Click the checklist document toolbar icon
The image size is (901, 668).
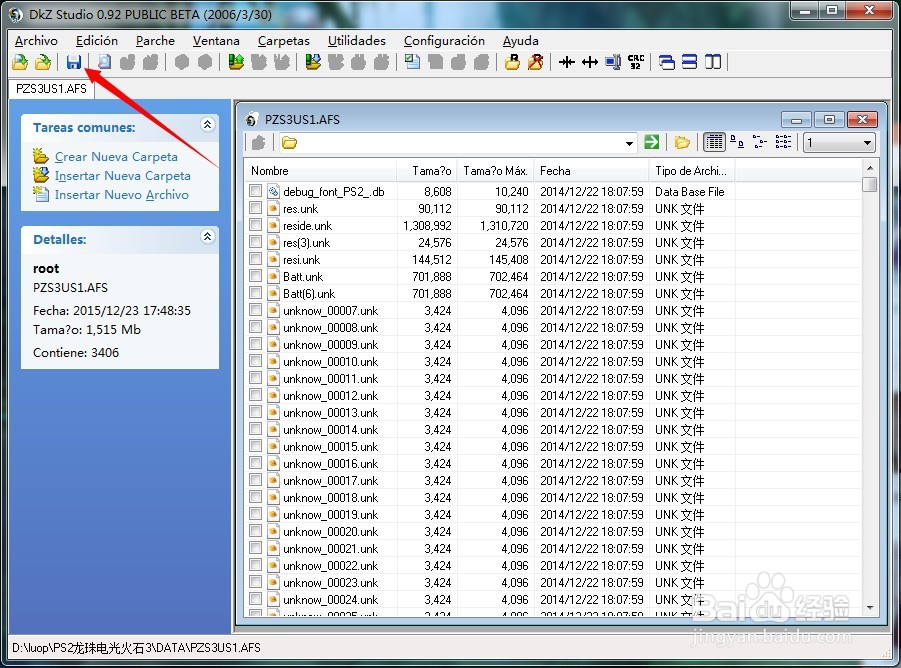pos(412,61)
